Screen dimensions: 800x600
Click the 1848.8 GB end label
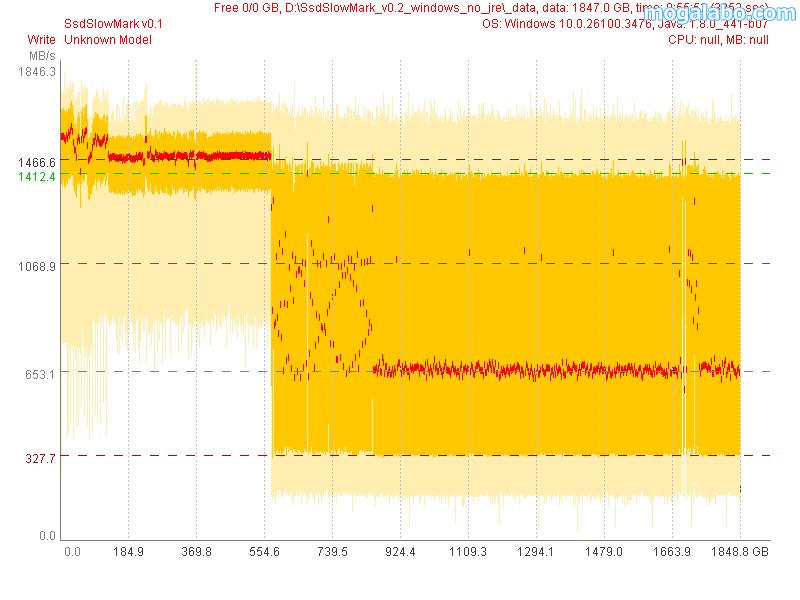pyautogui.click(x=742, y=551)
